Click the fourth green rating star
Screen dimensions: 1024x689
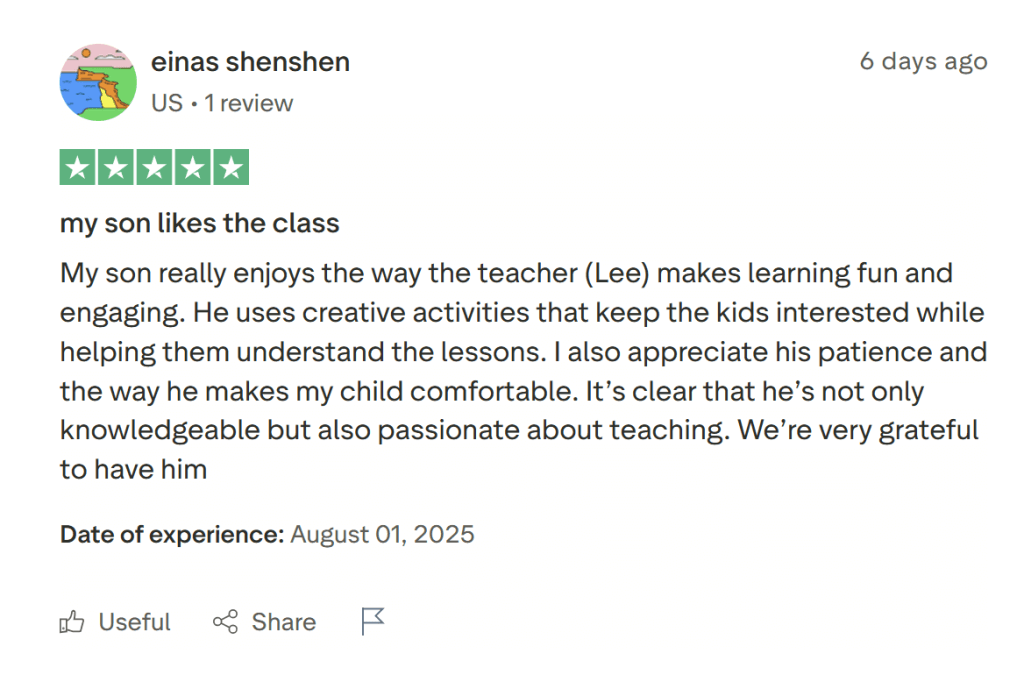pyautogui.click(x=193, y=167)
